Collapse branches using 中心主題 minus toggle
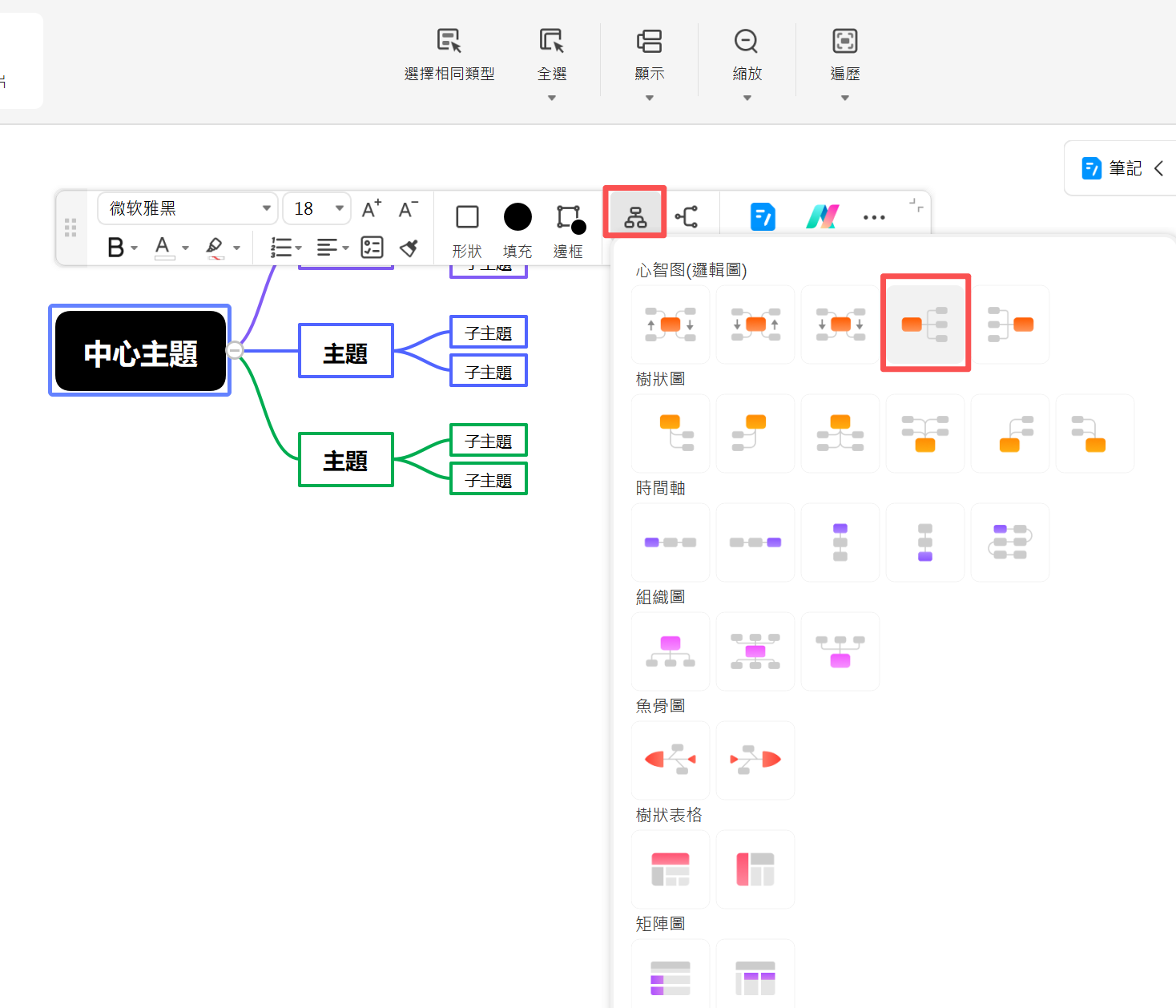This screenshot has width=1176, height=1008. [x=235, y=350]
